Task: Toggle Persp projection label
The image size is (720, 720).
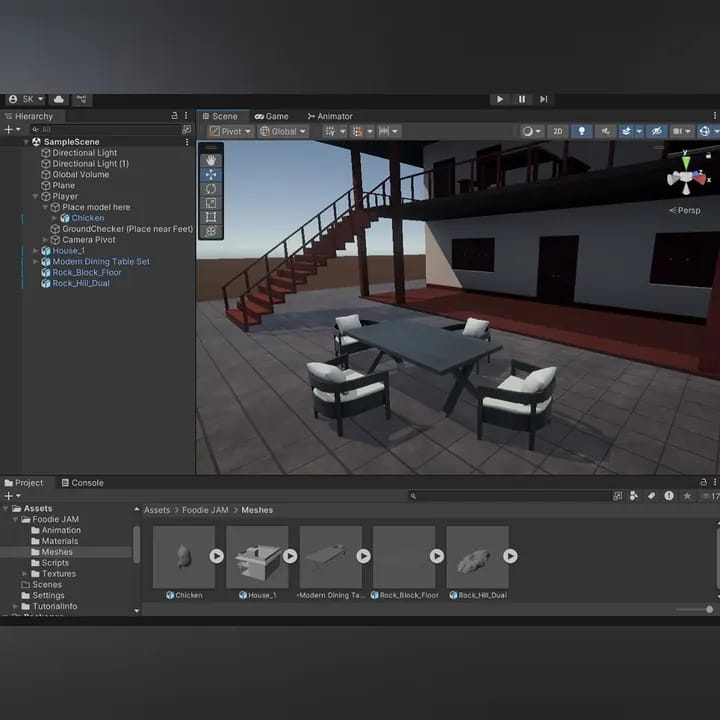Action: [x=685, y=210]
